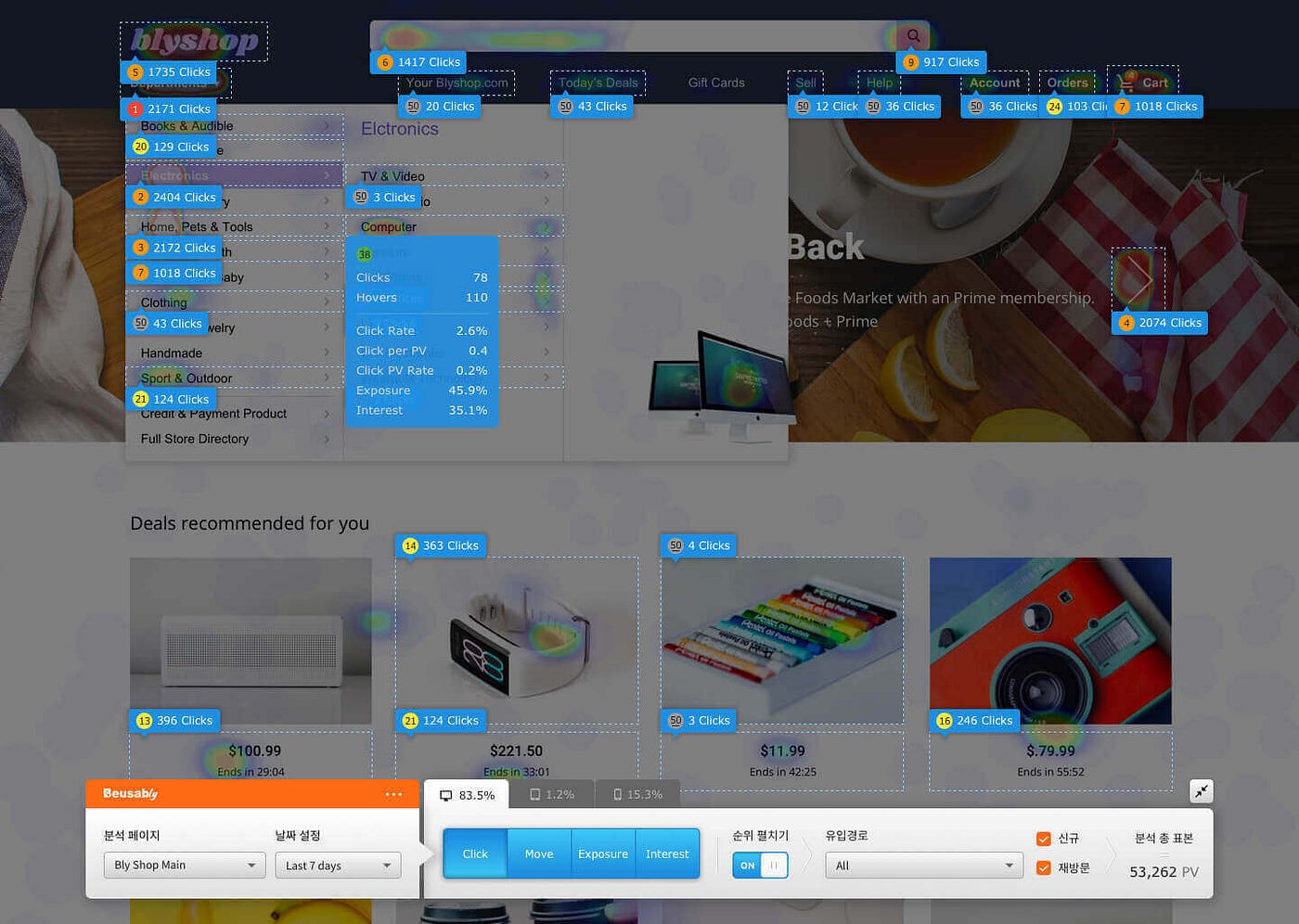
Task: Open the orange camera product image
Action: [x=1050, y=640]
